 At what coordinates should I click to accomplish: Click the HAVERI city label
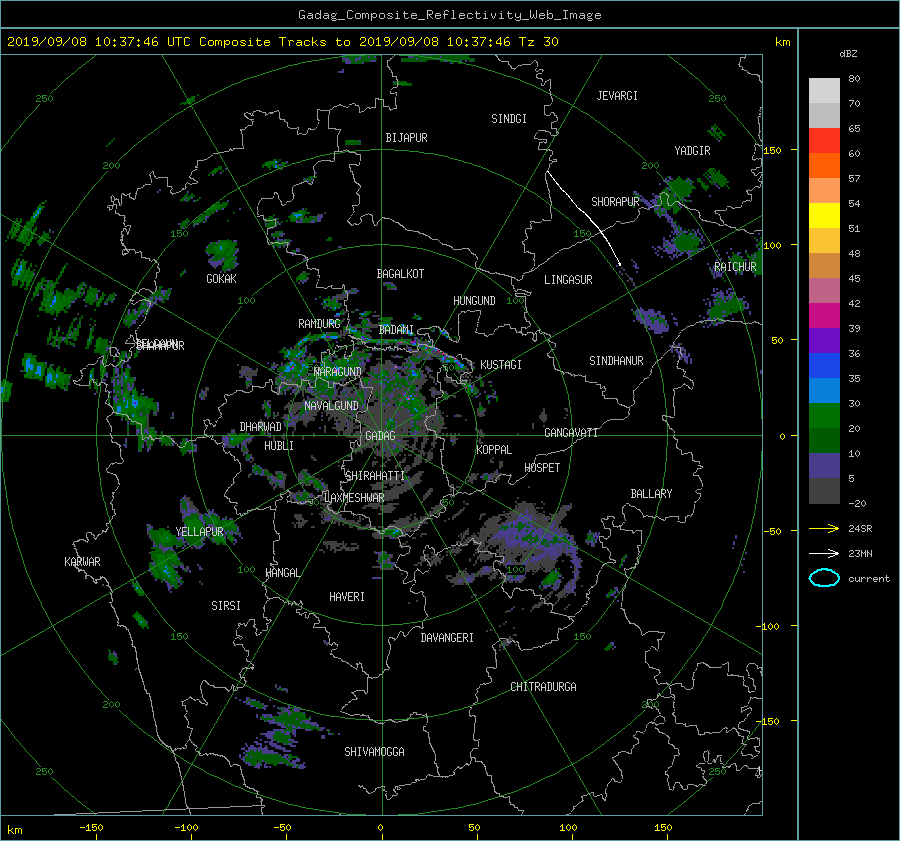347,597
